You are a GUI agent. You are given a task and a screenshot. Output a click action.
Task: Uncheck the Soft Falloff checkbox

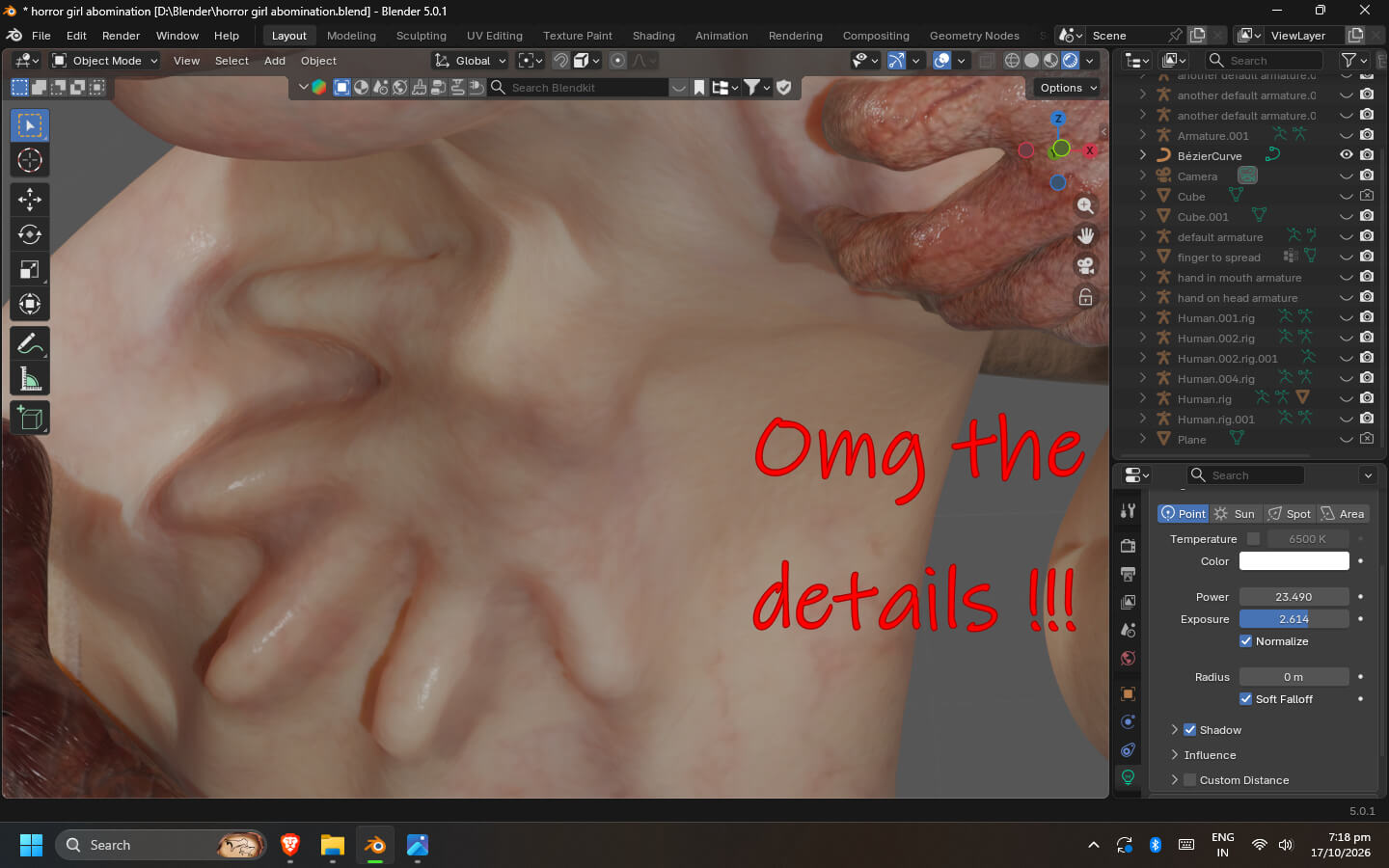coord(1246,699)
